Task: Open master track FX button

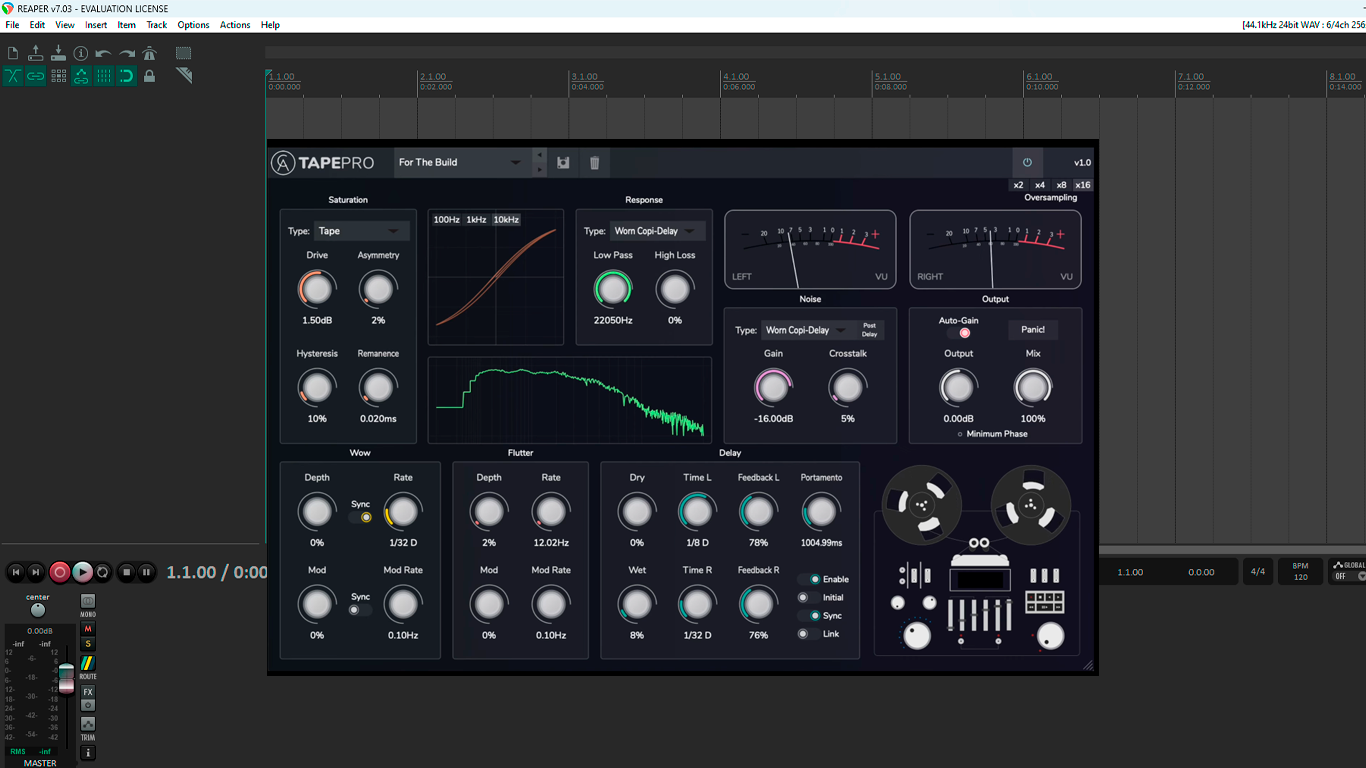Action: coord(88,692)
